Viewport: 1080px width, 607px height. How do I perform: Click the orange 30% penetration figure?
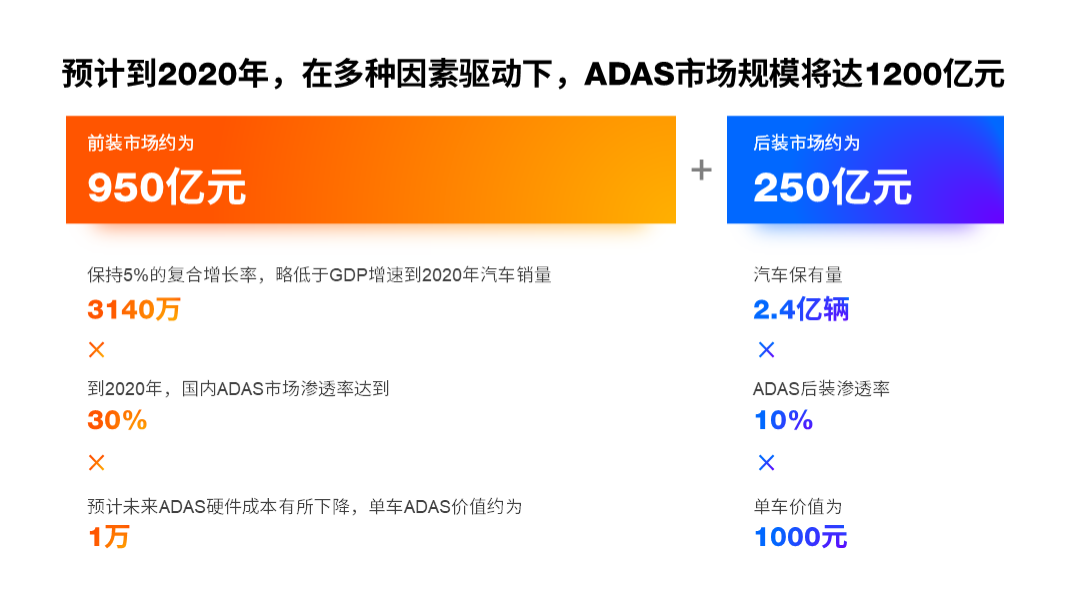tap(117, 420)
